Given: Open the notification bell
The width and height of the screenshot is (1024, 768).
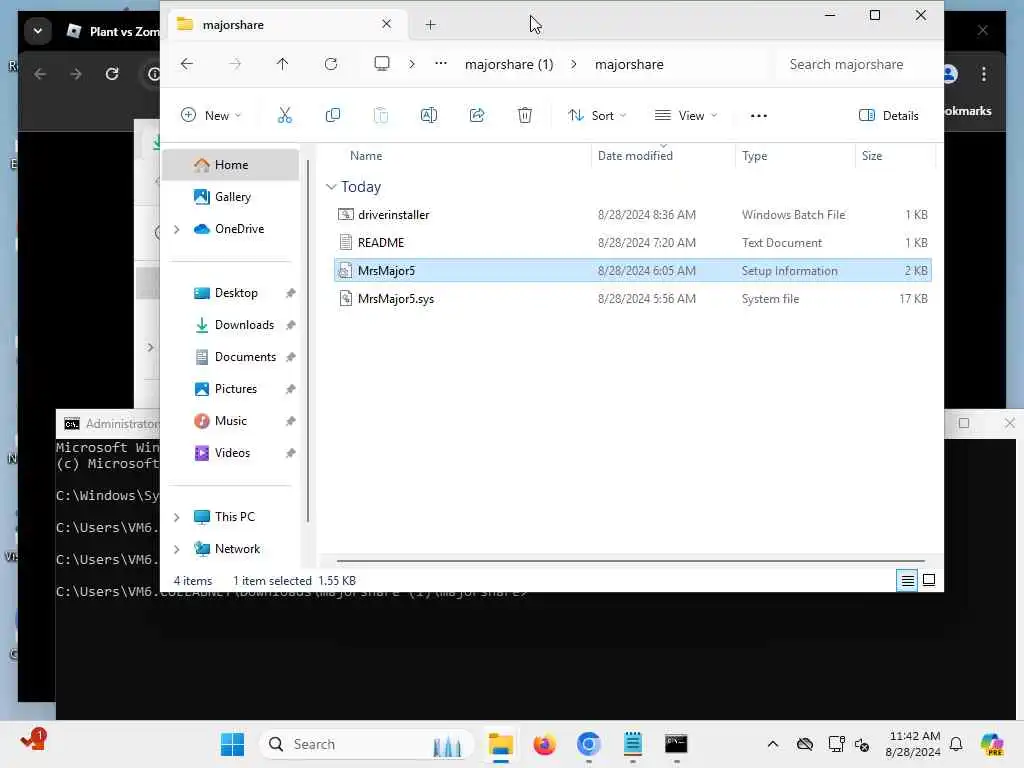Looking at the screenshot, I should point(956,744).
